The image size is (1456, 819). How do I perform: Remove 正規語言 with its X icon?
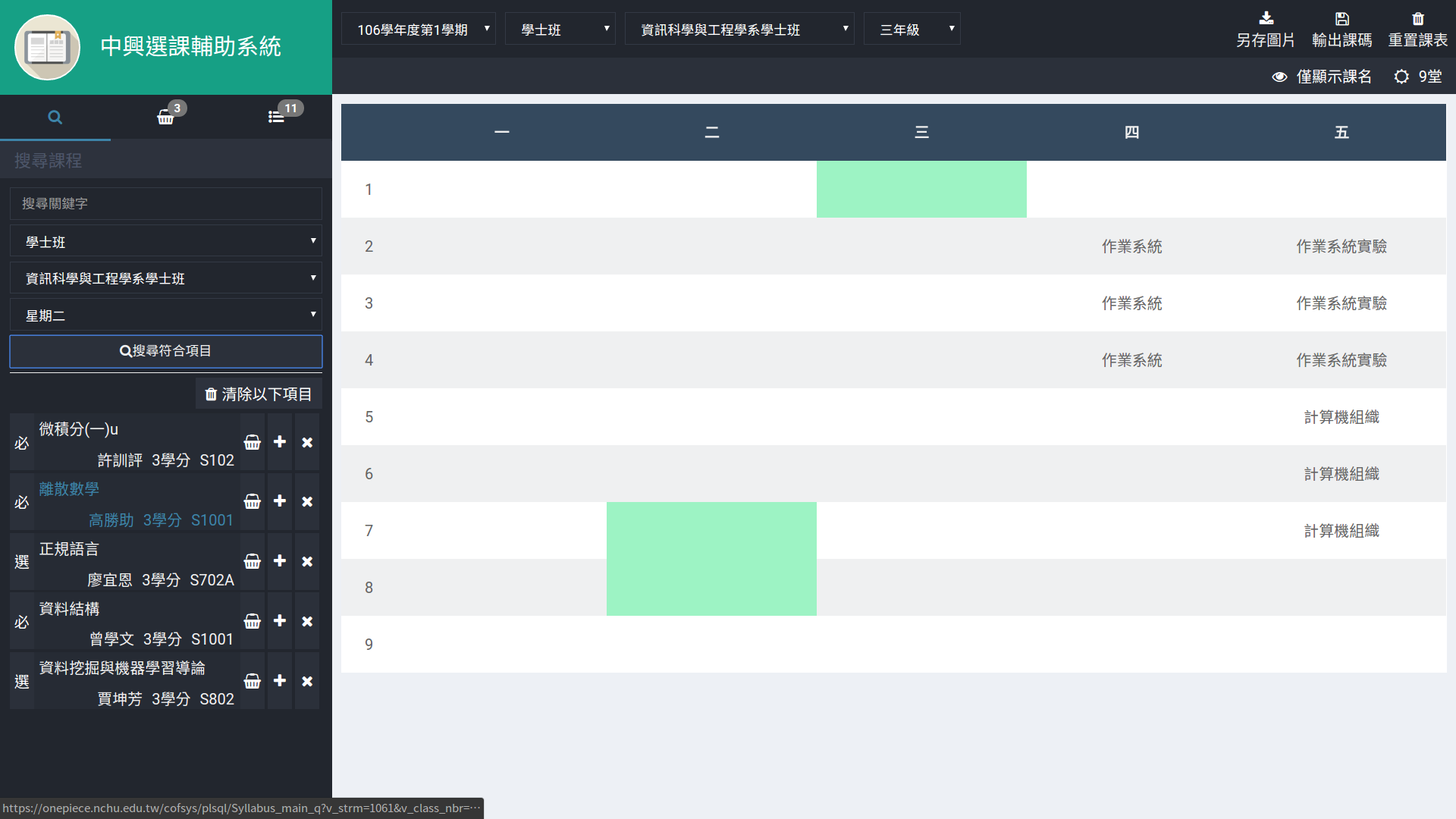(x=307, y=561)
